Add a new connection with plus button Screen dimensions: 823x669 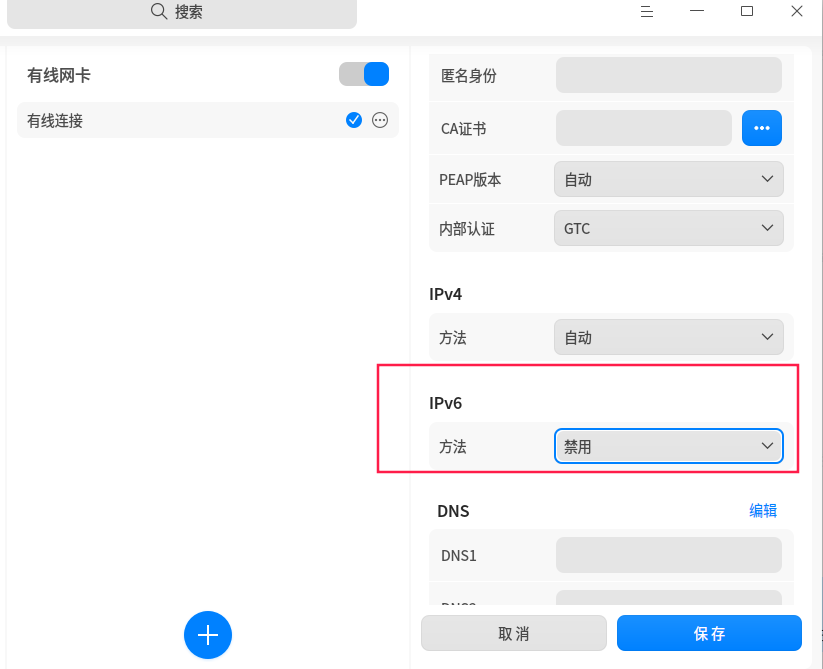[208, 635]
